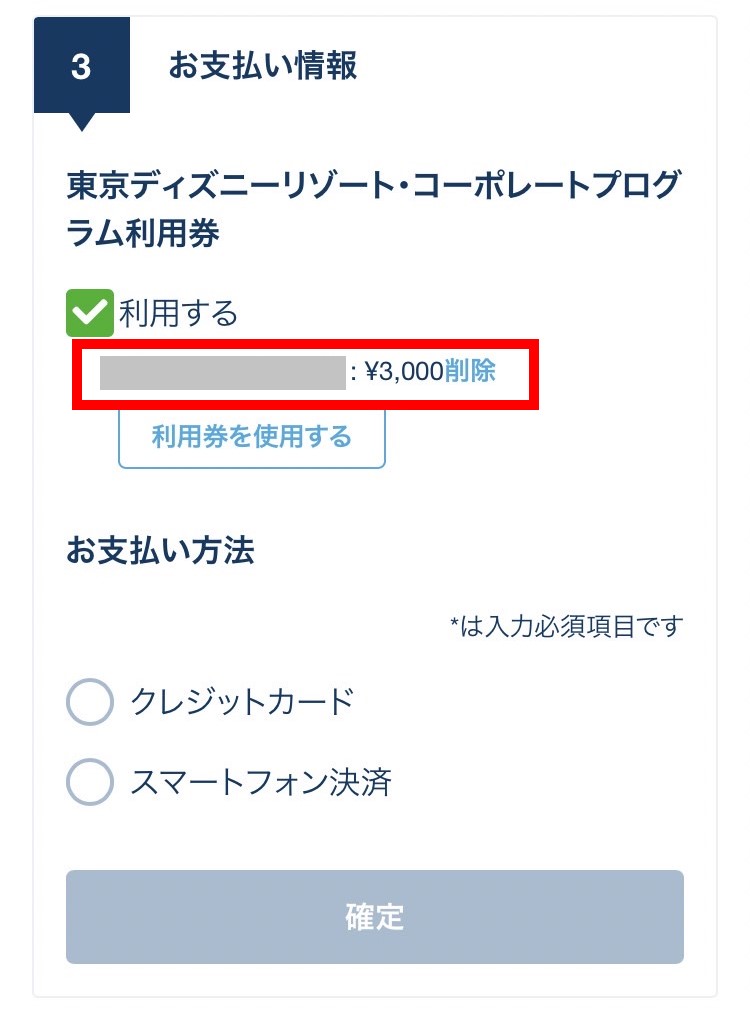Select the スマートフォン決済 radio circle
Viewport: 750px width, 1010px height.
tap(89, 782)
